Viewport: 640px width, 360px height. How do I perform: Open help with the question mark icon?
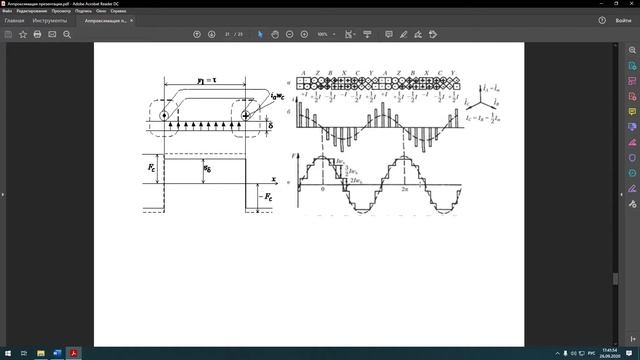(602, 20)
